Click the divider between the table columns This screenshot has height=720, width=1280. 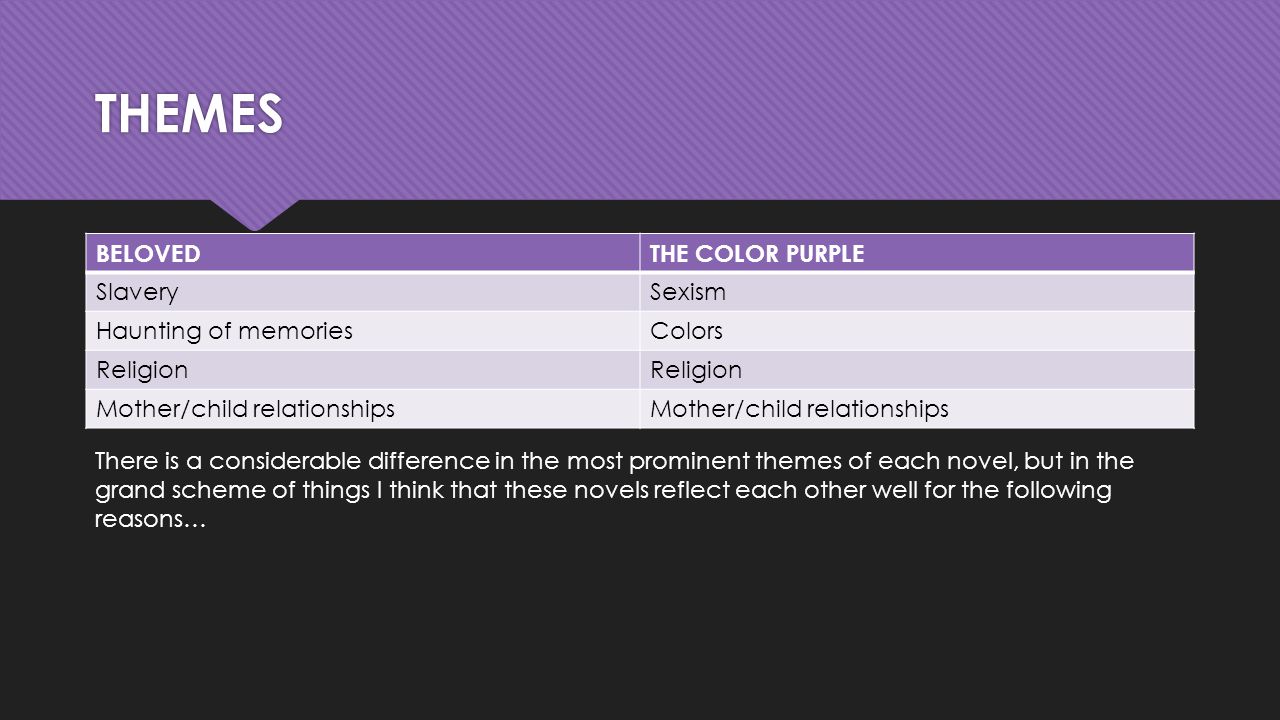pyautogui.click(x=640, y=331)
